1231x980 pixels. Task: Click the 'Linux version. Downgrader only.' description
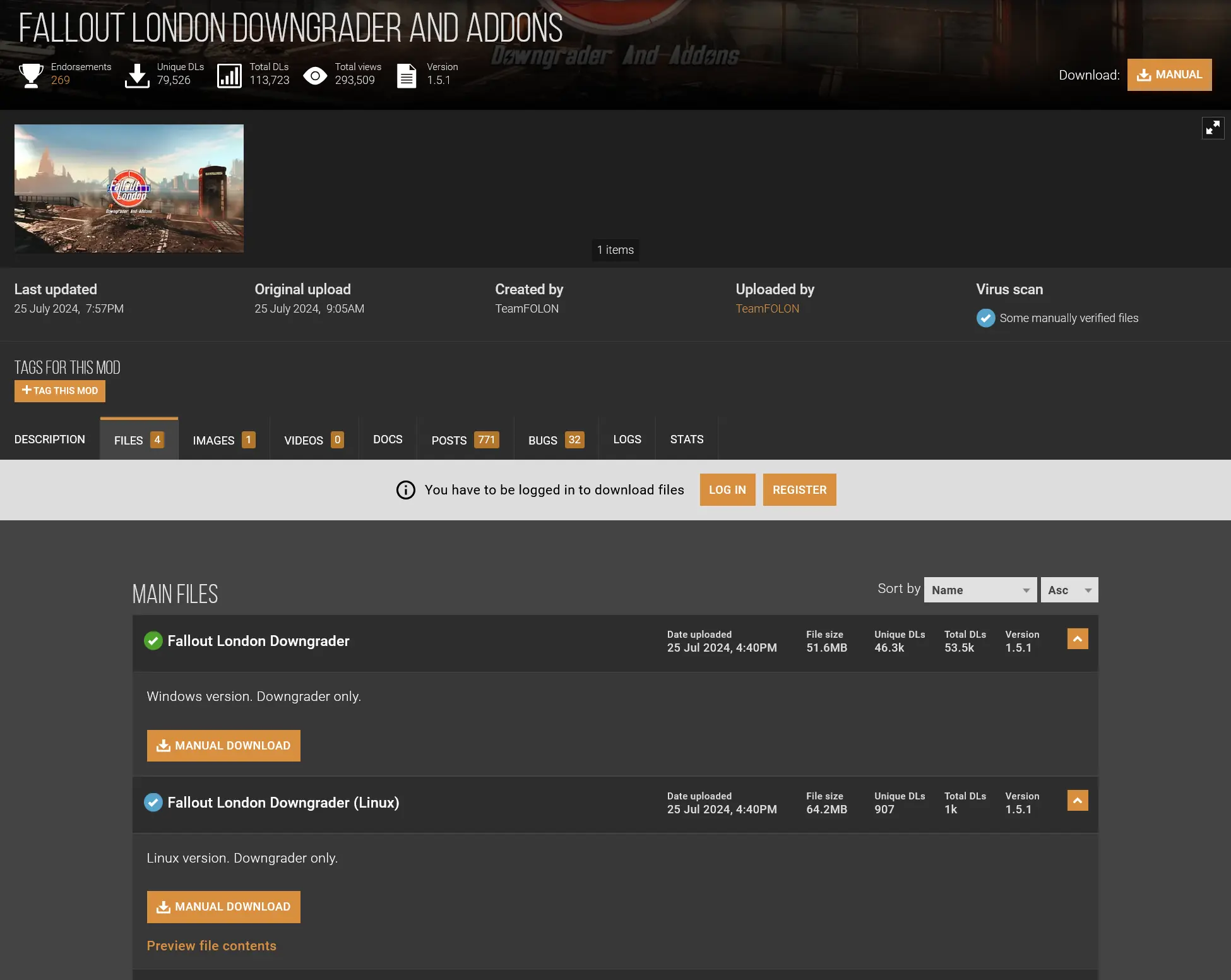(x=242, y=858)
